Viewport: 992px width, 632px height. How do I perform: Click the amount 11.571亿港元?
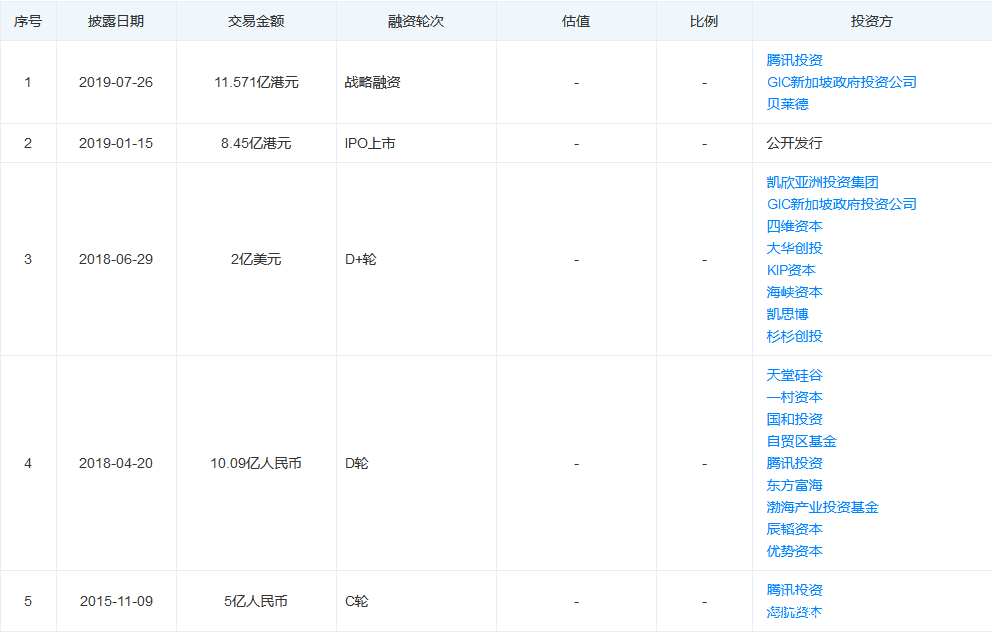(256, 82)
